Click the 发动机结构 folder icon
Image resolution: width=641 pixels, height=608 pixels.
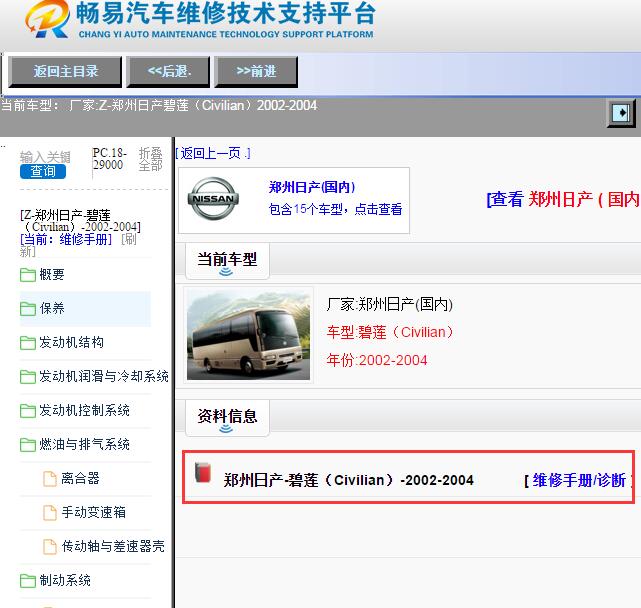[28, 343]
